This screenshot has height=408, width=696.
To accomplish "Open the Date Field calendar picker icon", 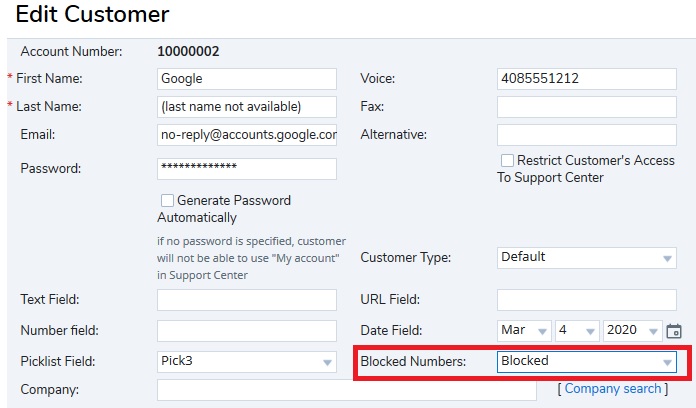I will pos(674,331).
